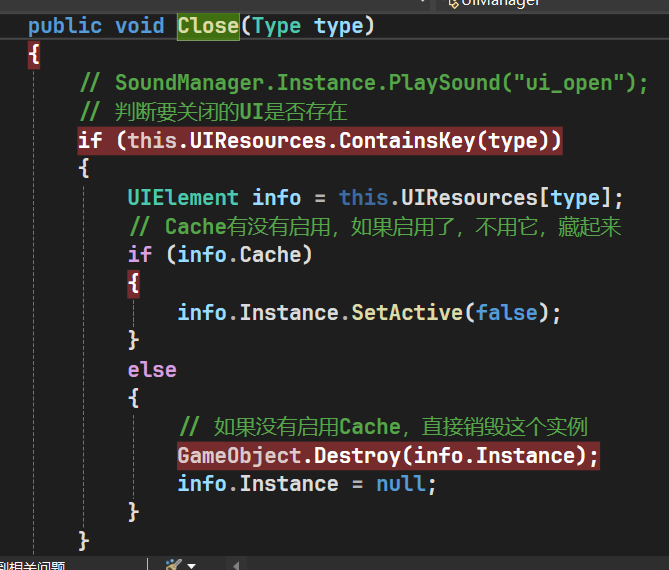Click the public keyword in method signature
The width and height of the screenshot is (669, 570).
coord(65,25)
